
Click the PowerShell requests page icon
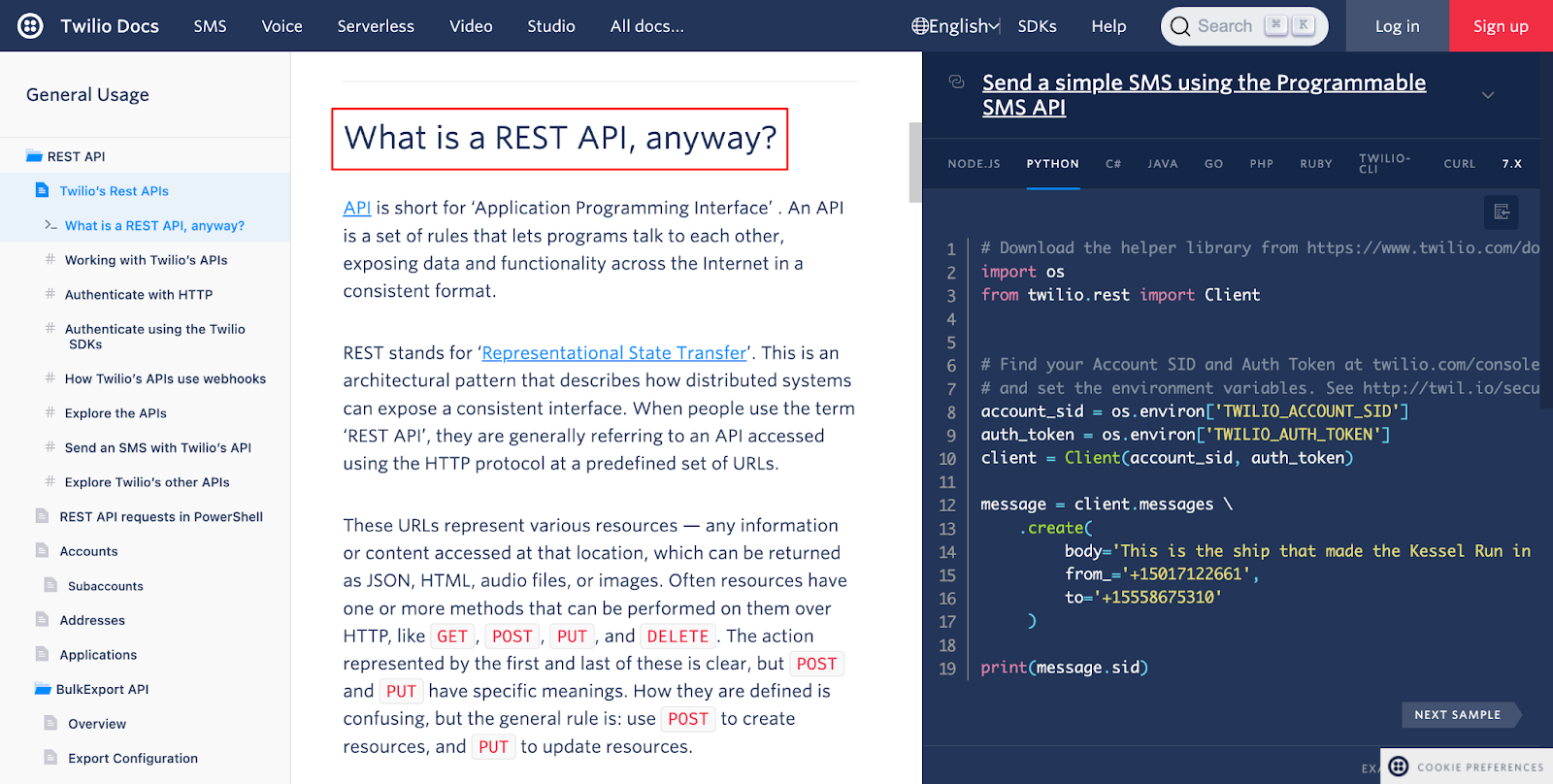tap(42, 516)
